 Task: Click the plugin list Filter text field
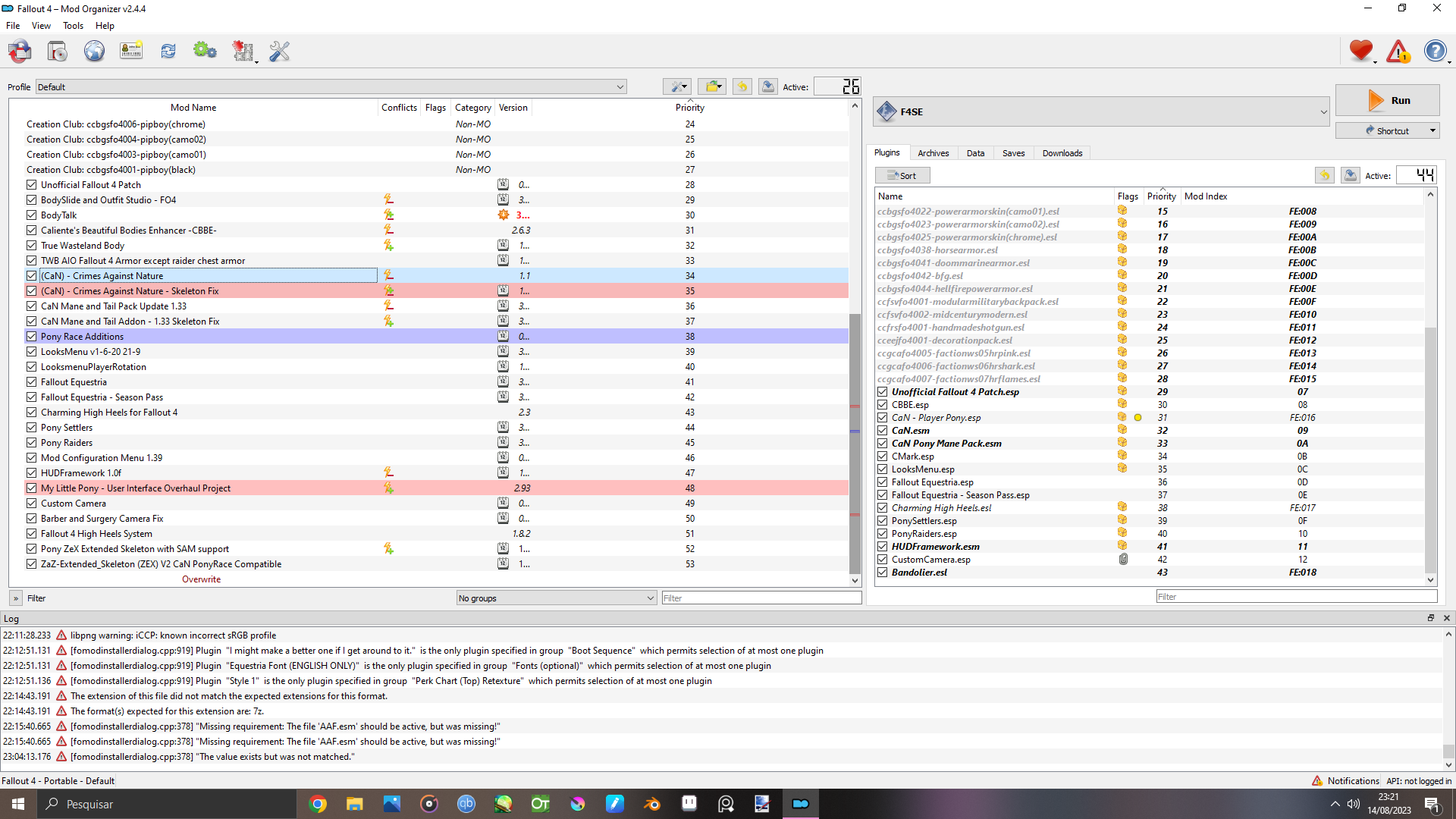[1296, 596]
